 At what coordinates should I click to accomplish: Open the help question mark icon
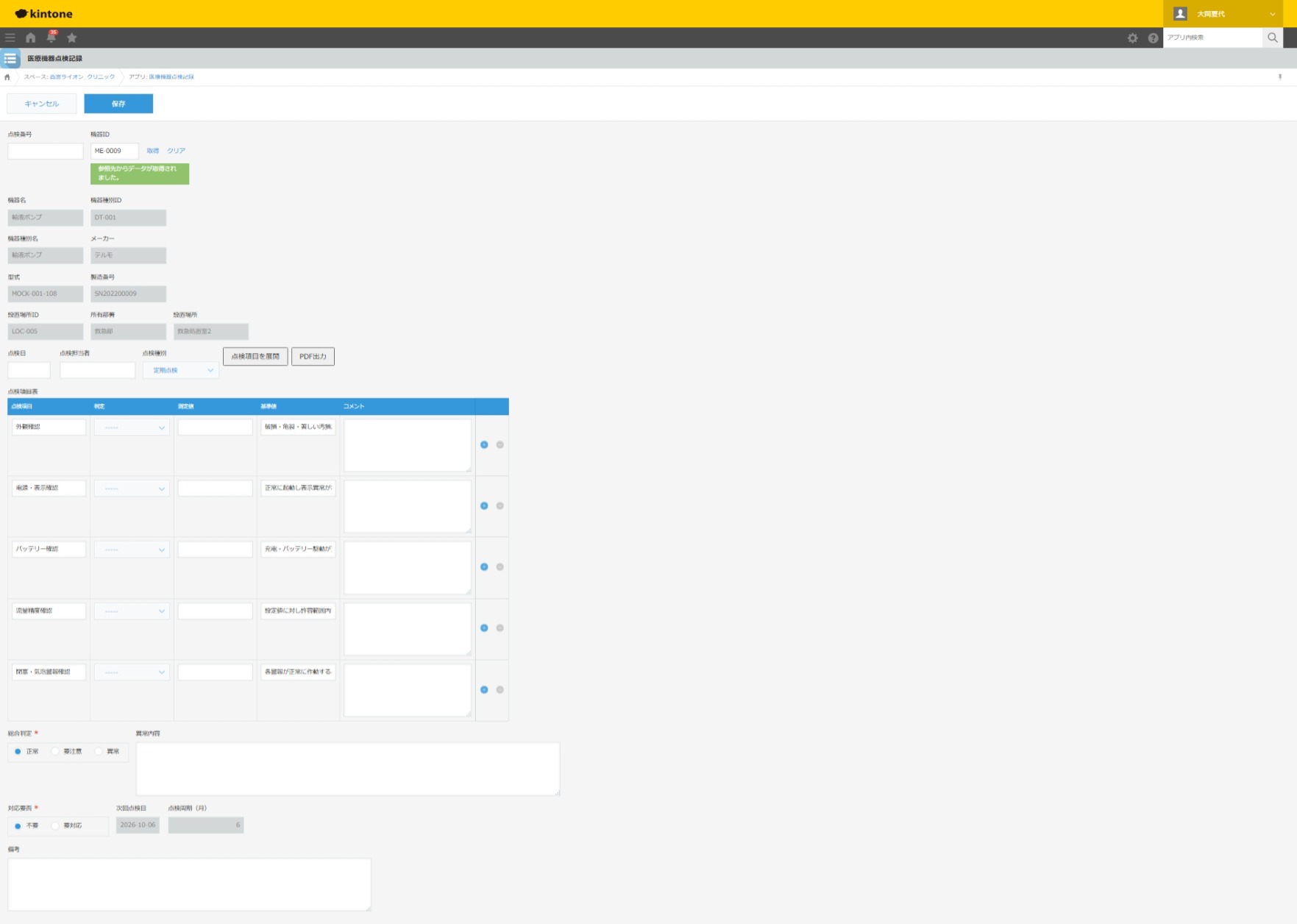(x=1153, y=38)
